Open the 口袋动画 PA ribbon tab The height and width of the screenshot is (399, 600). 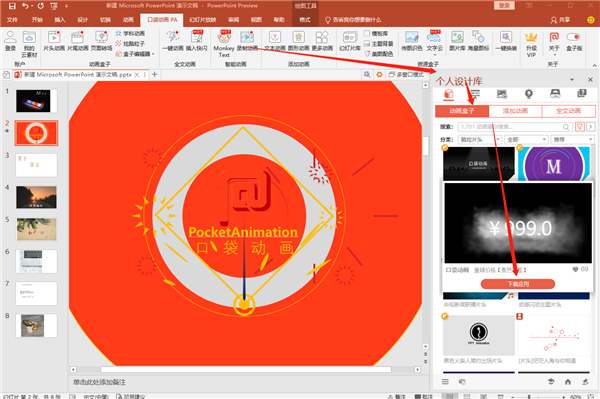162,20
